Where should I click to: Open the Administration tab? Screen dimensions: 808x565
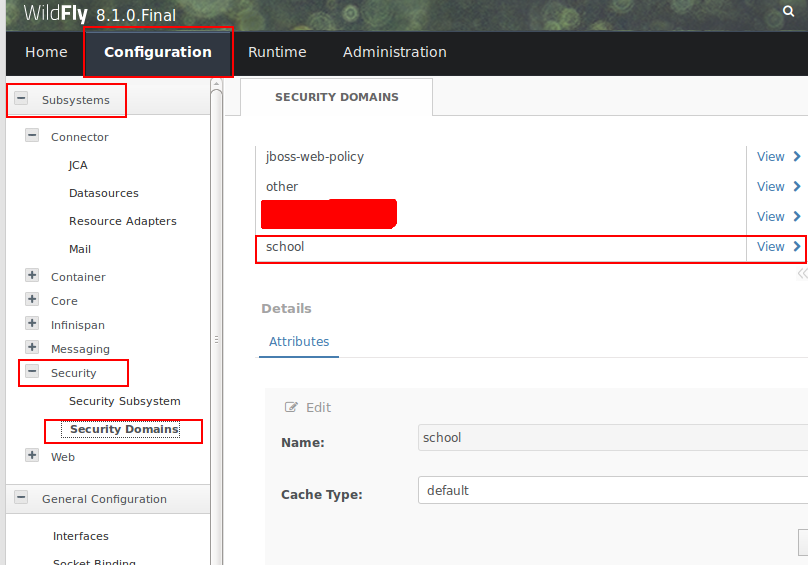coord(395,52)
